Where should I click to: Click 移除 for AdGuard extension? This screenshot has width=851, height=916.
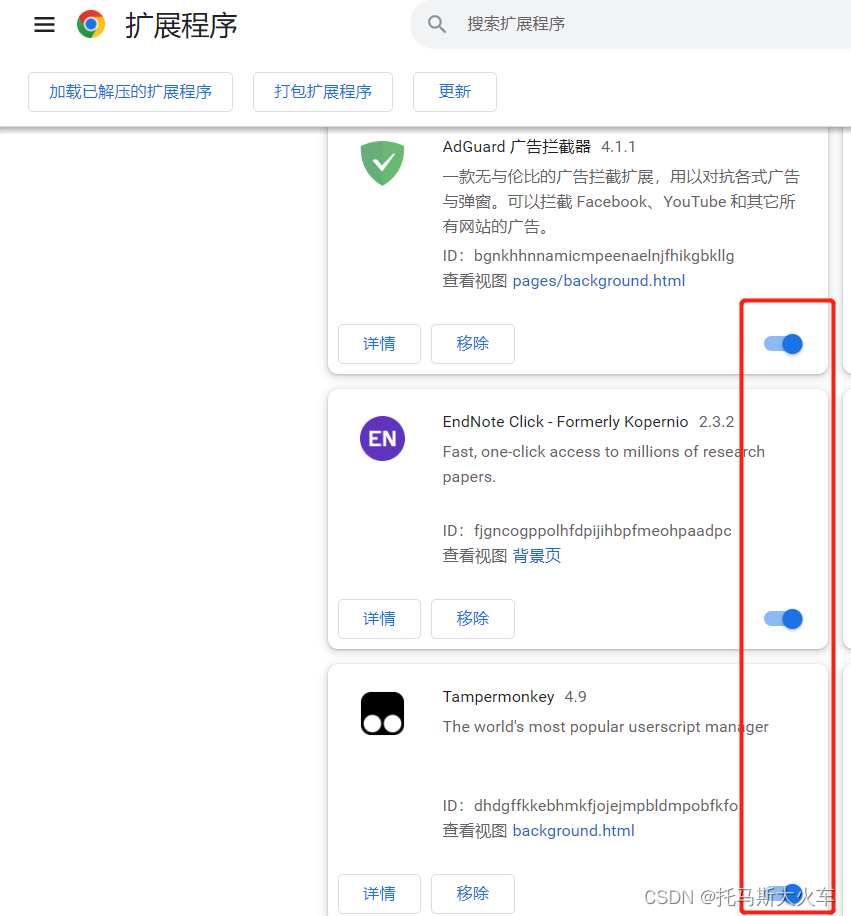[473, 344]
